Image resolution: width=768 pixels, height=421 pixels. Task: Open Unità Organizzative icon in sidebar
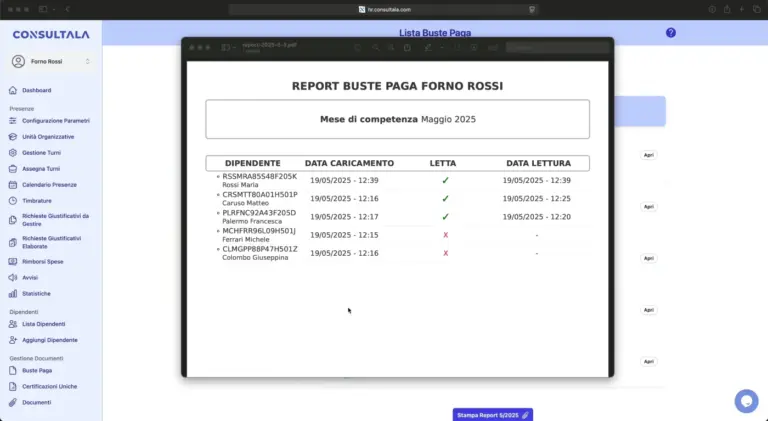tap(13, 137)
